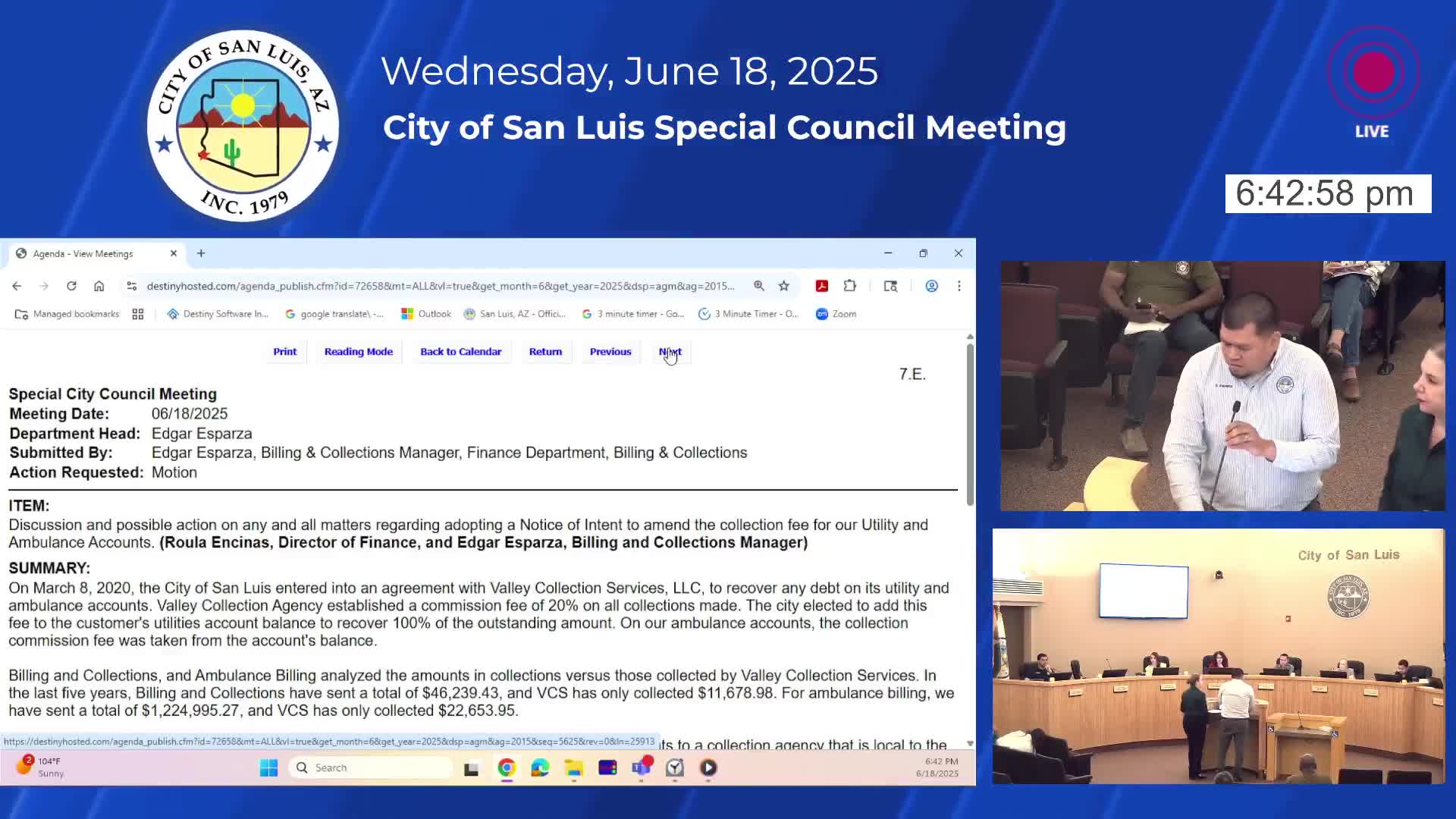Open Chrome three-dot menu
The height and width of the screenshot is (819, 1456).
pos(959,286)
